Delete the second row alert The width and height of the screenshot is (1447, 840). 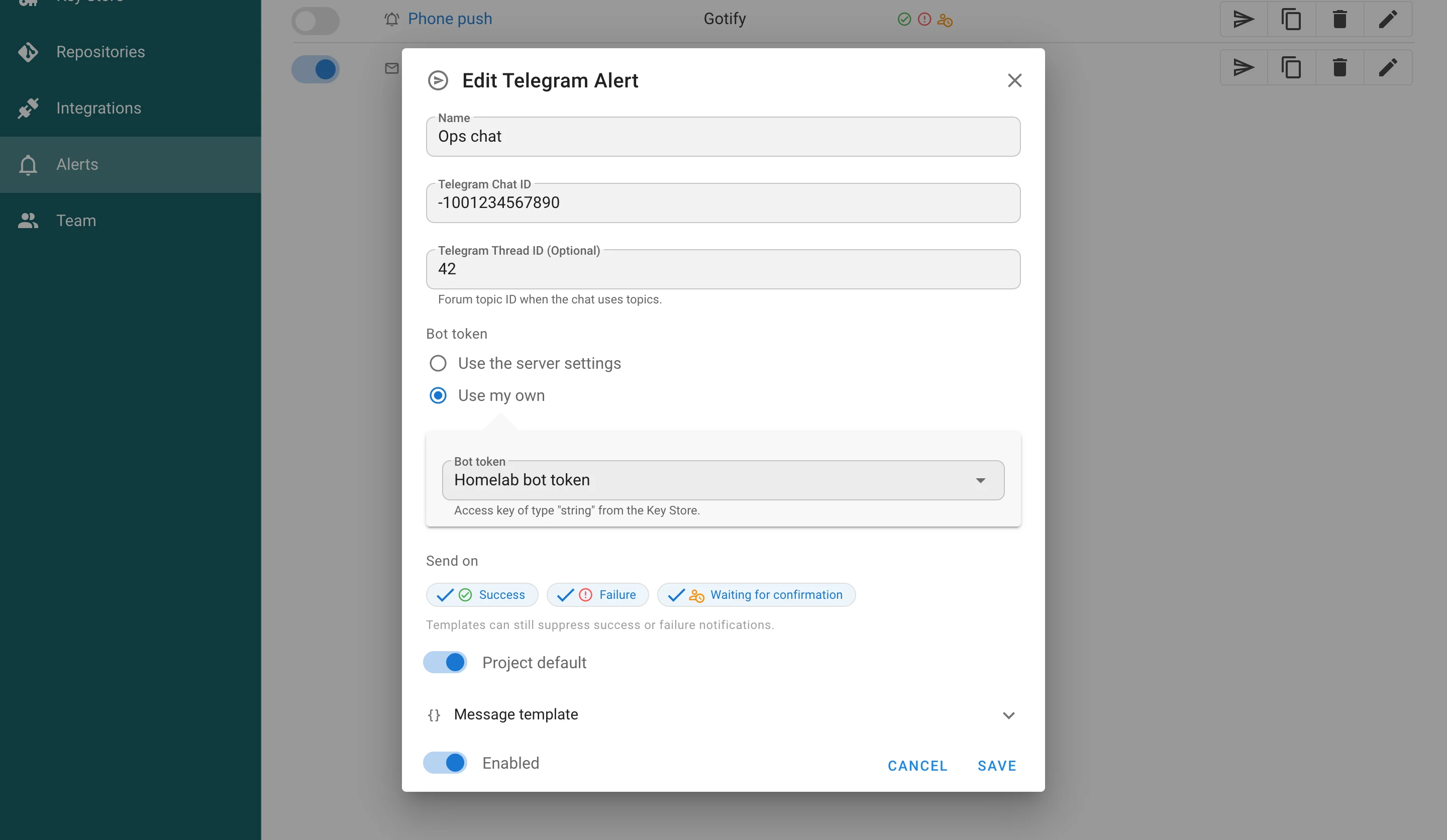tap(1339, 68)
